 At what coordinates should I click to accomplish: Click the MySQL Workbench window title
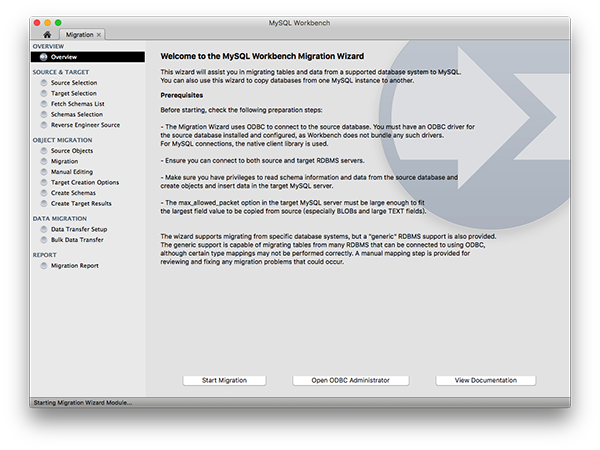[x=299, y=23]
